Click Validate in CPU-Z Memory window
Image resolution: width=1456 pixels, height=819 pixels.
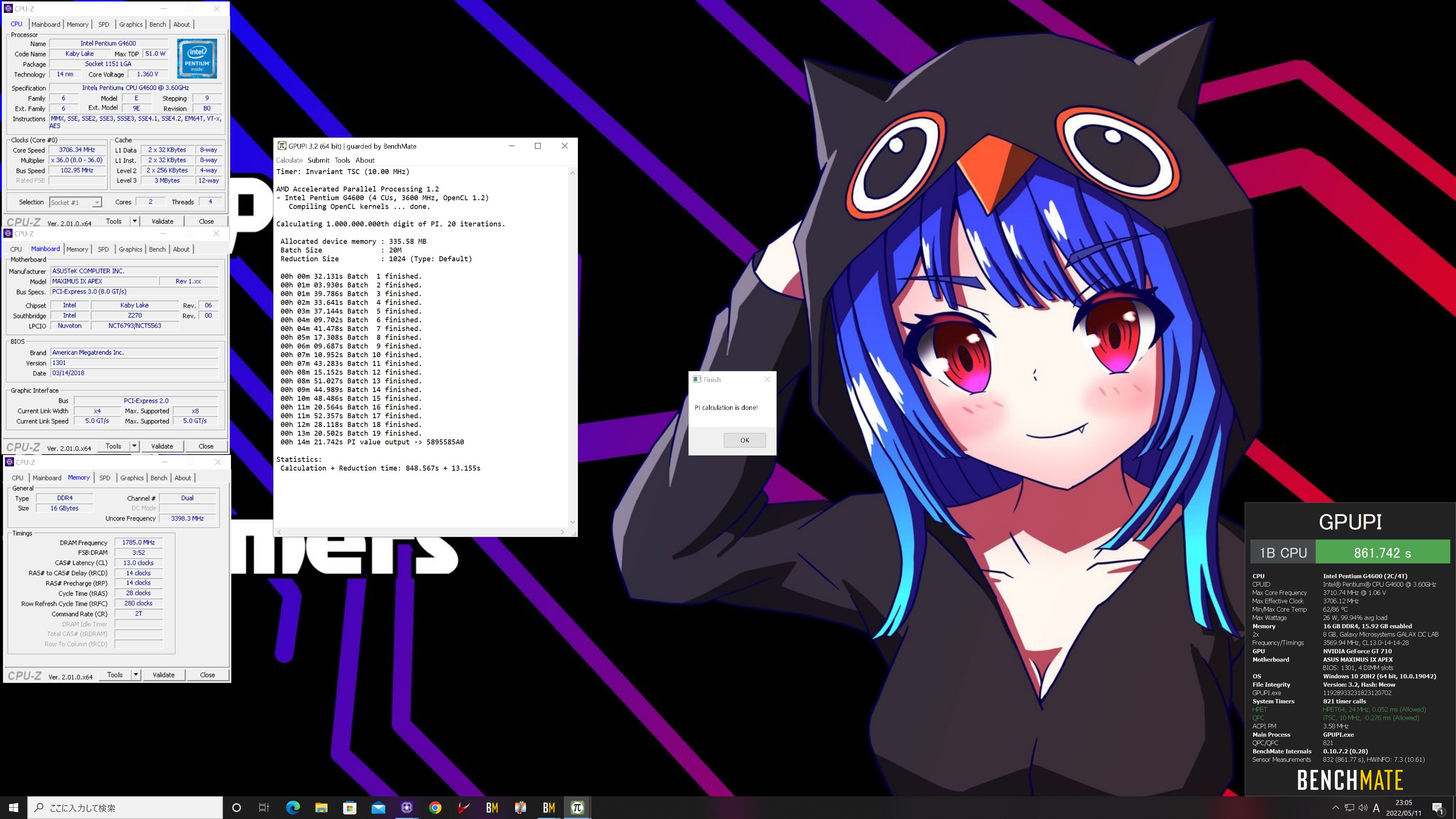(163, 674)
